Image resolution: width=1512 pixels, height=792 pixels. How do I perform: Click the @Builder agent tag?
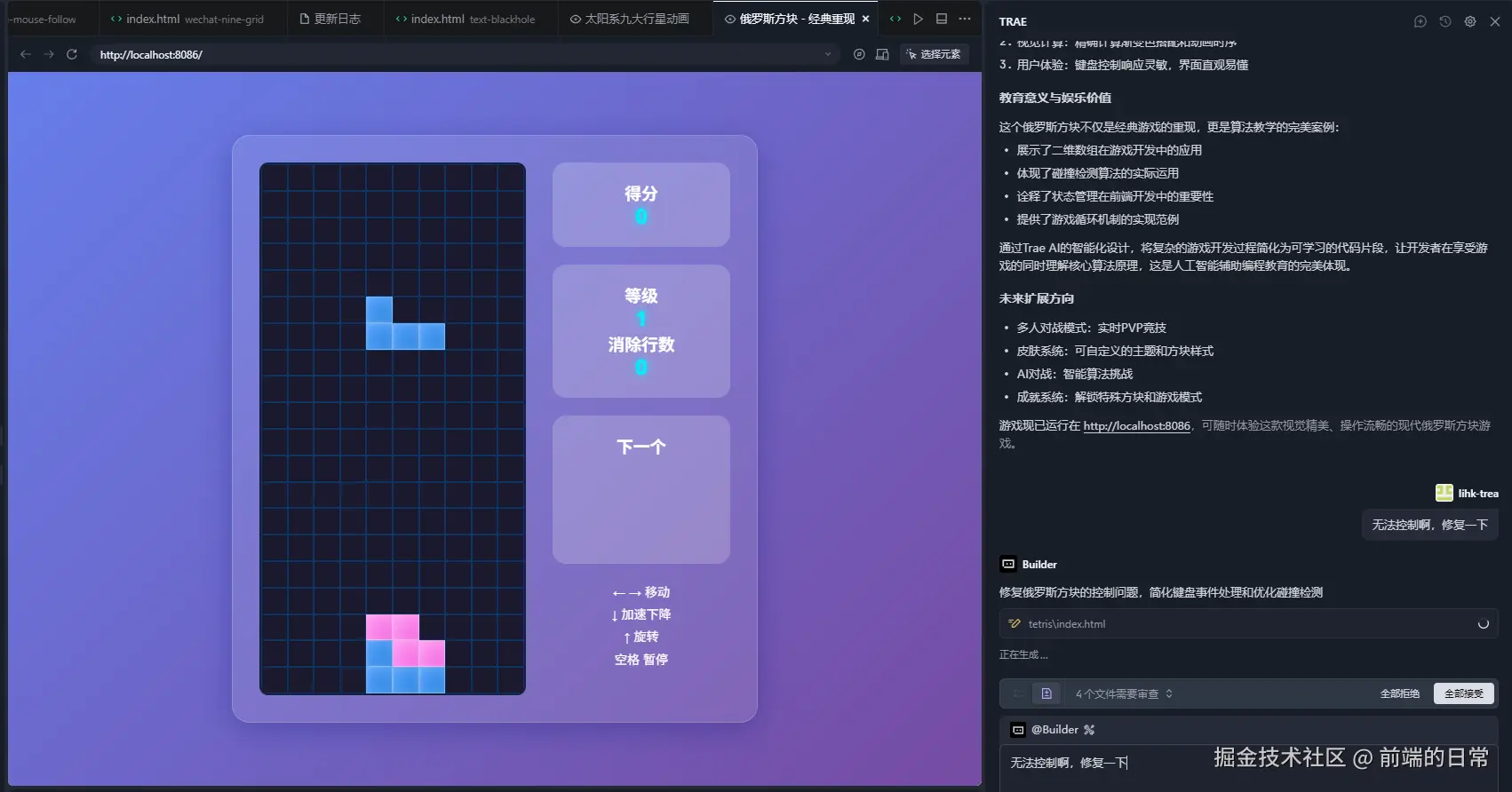tap(1054, 730)
